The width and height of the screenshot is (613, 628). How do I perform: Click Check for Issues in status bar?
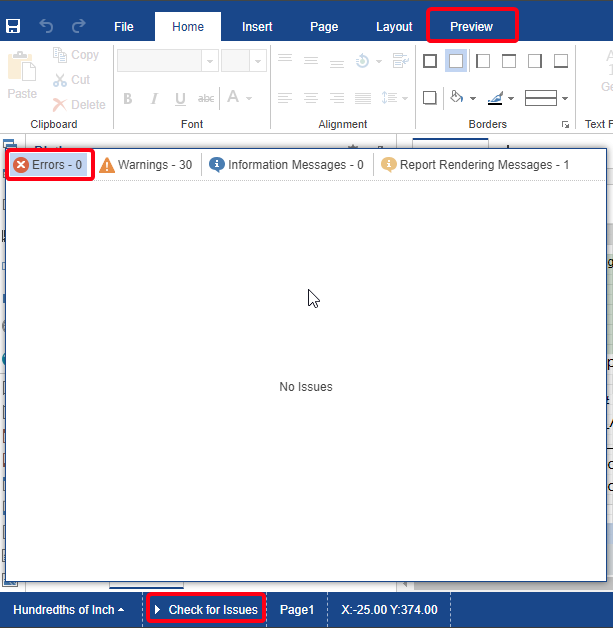tap(205, 609)
